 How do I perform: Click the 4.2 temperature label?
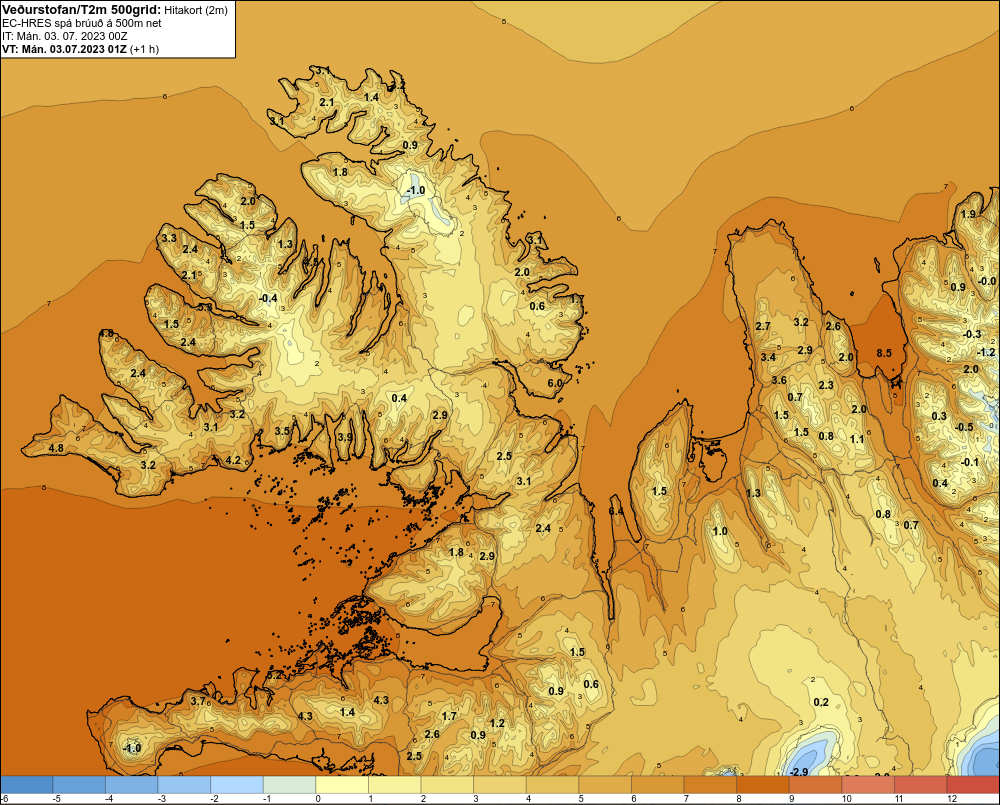pyautogui.click(x=233, y=460)
